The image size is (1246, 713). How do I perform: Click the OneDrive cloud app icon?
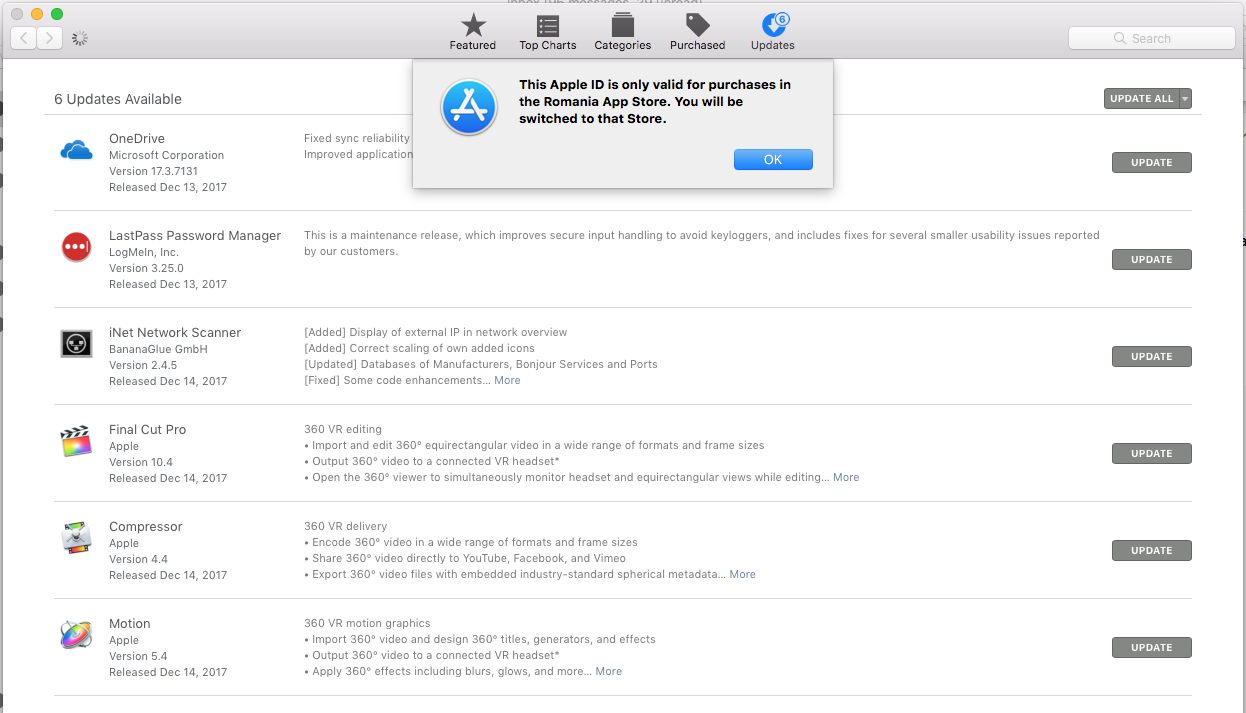pos(76,151)
